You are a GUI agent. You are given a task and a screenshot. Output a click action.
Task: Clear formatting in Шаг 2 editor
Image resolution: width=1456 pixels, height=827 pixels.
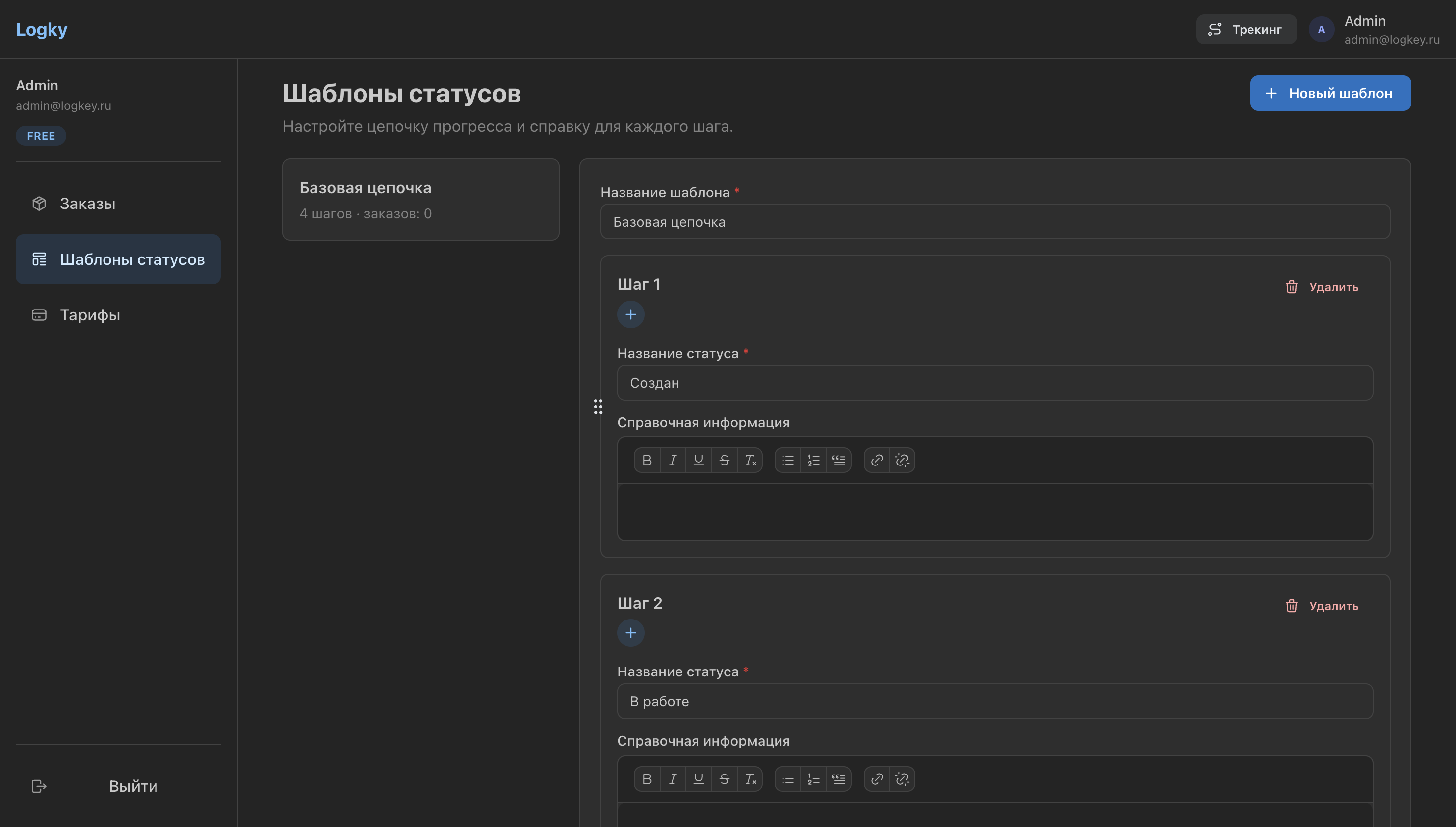pos(750,779)
